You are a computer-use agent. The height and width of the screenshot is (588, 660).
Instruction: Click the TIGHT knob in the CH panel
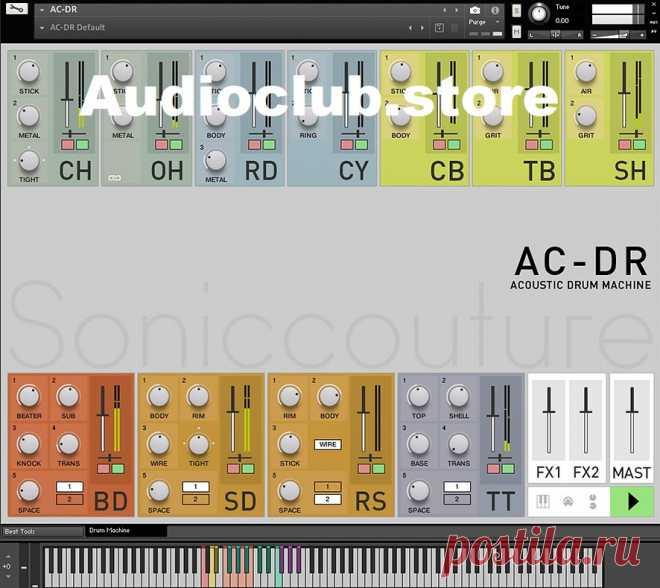tap(29, 161)
